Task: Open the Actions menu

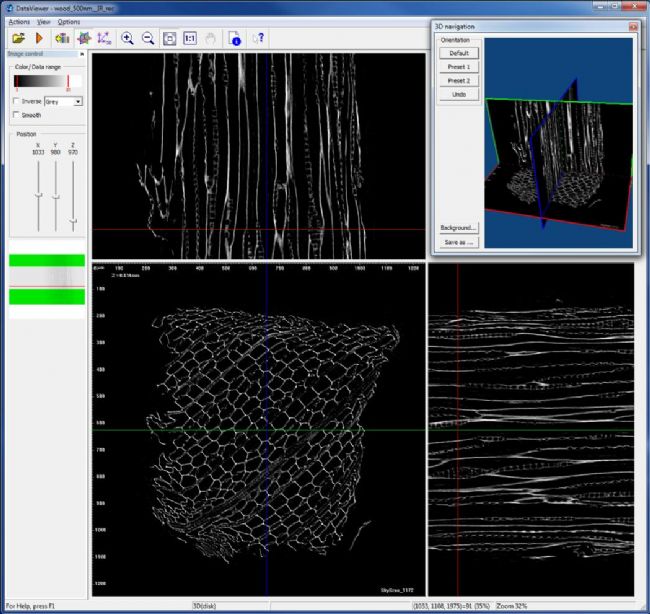Action: point(18,21)
